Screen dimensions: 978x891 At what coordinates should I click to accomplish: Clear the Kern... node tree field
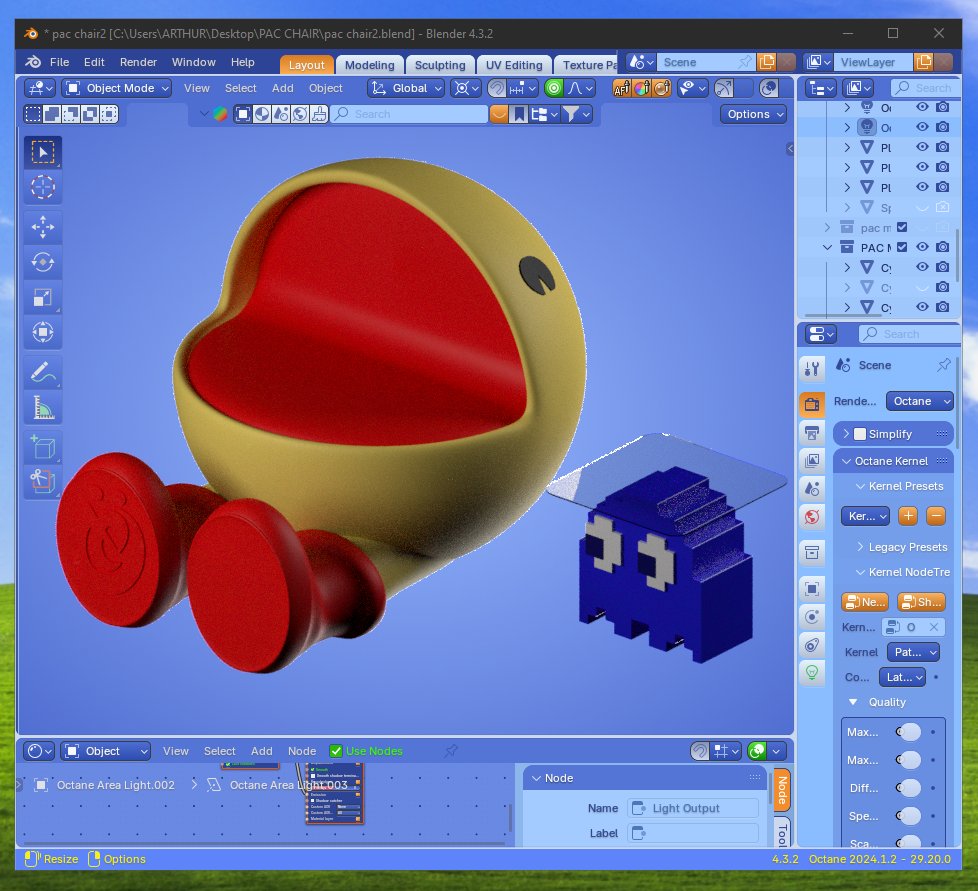point(934,627)
